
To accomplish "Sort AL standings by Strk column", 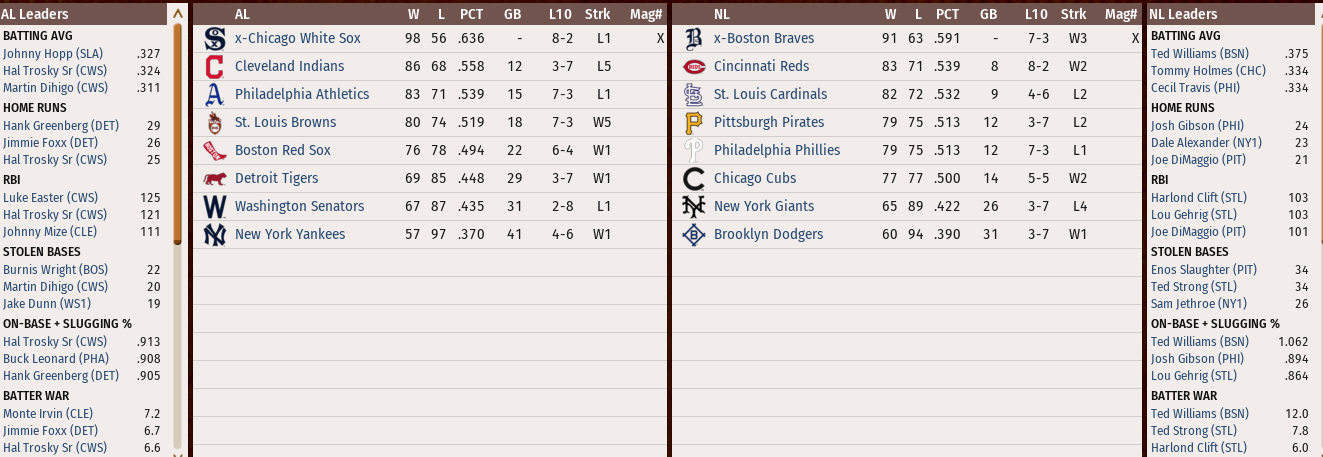I will point(597,14).
